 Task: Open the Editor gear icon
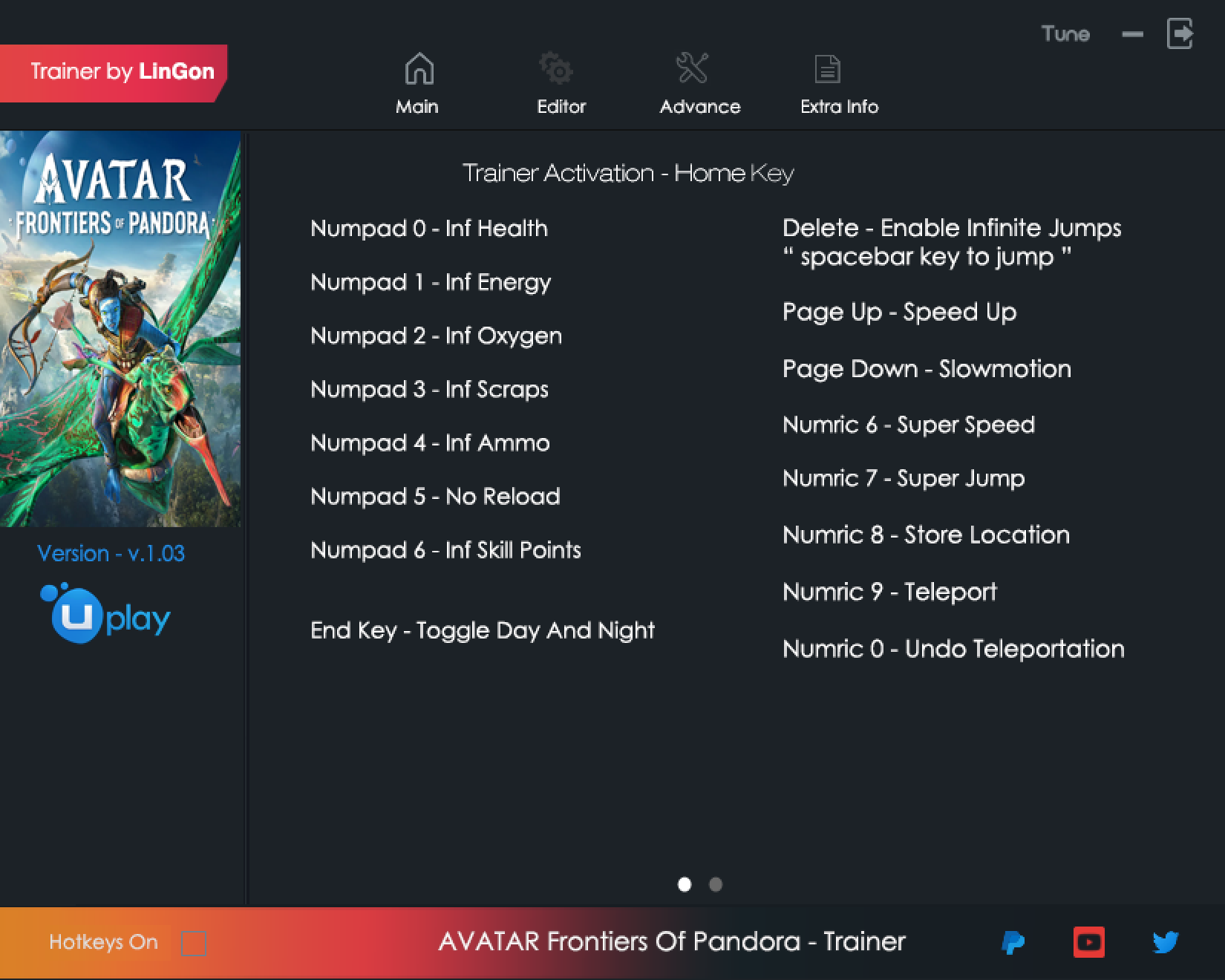point(555,69)
